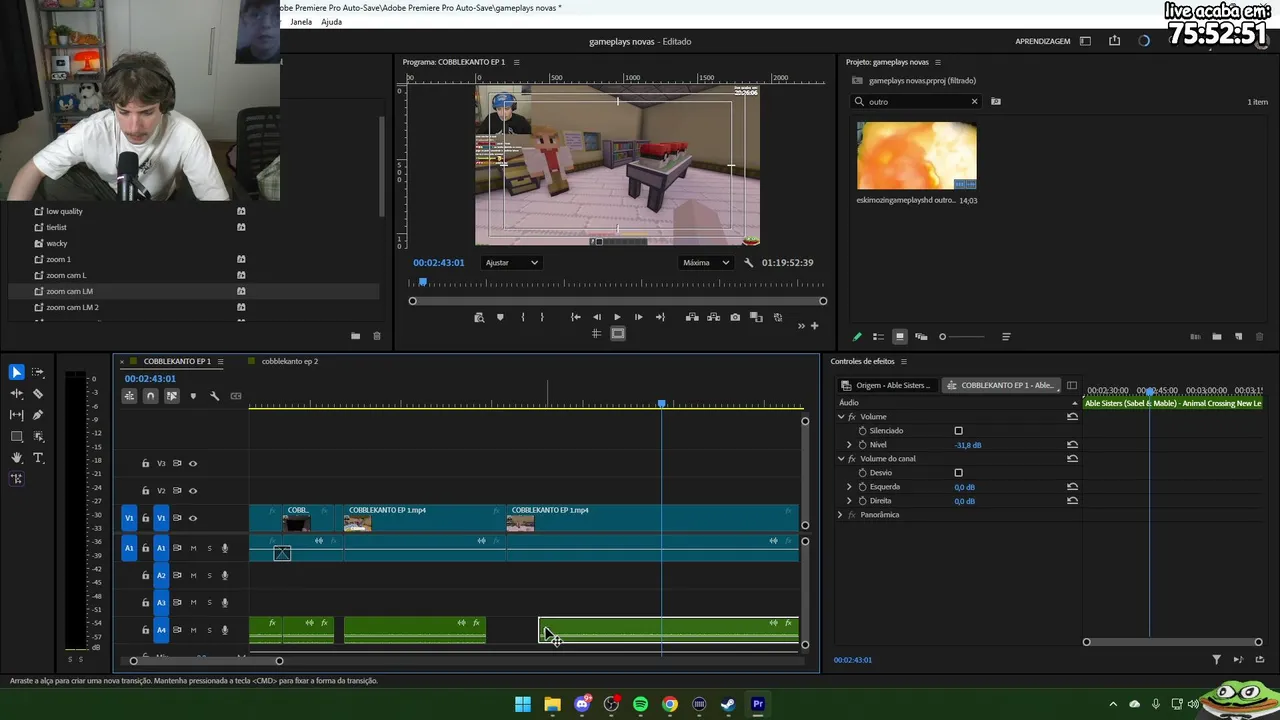Step back one frame in Program monitor
This screenshot has height=720, width=1280.
(597, 317)
